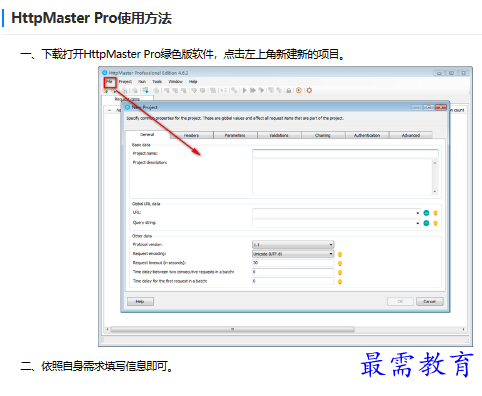Click bulb beside delay between consecutive requests
This screenshot has height=396, width=482.
pos(340,272)
